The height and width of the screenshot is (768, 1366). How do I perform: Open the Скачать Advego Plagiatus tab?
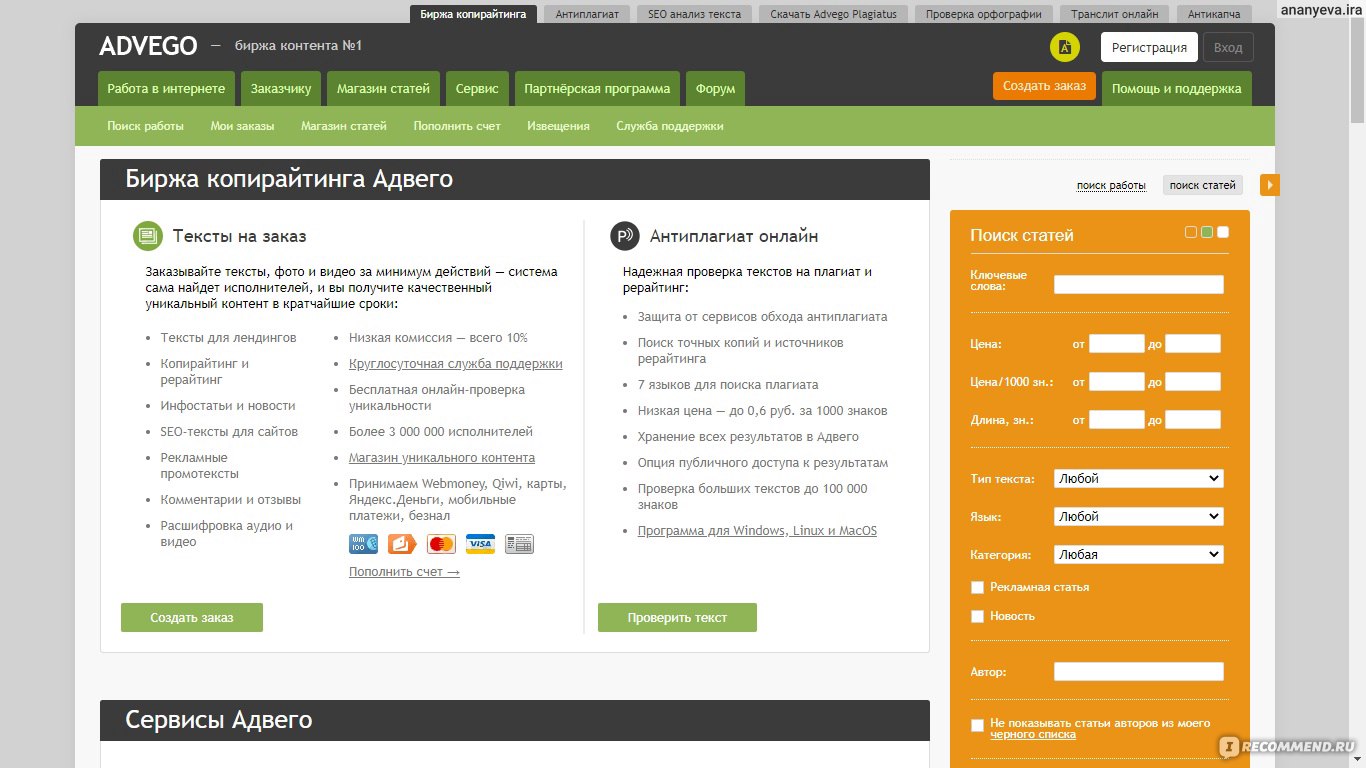[834, 14]
